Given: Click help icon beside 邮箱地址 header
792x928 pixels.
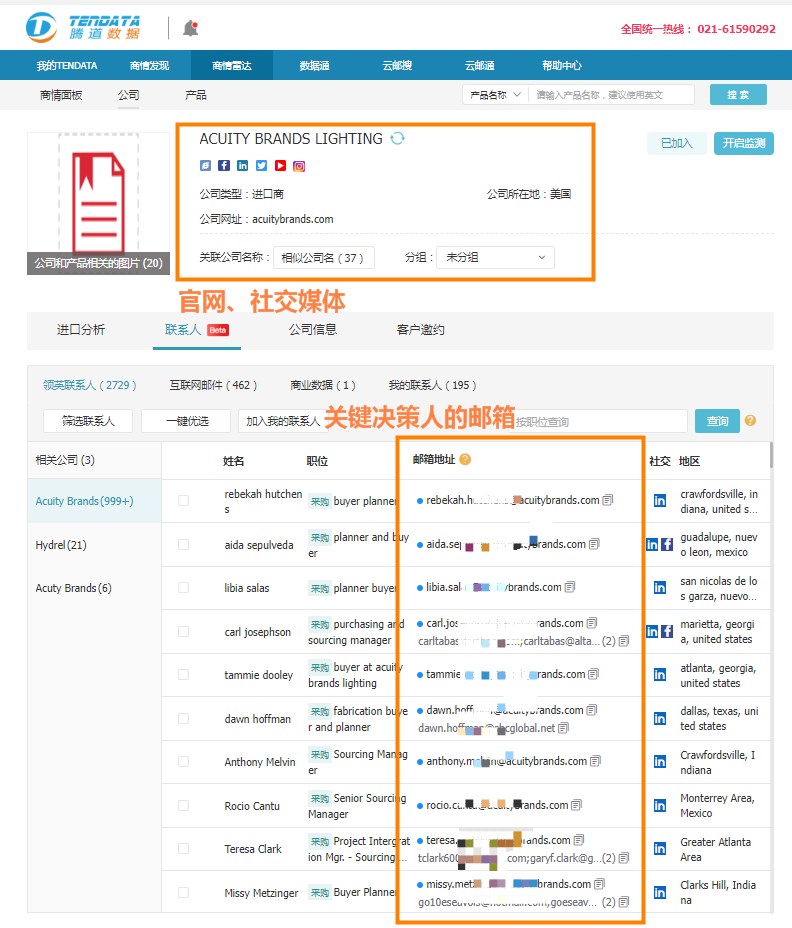Looking at the screenshot, I should tap(465, 459).
